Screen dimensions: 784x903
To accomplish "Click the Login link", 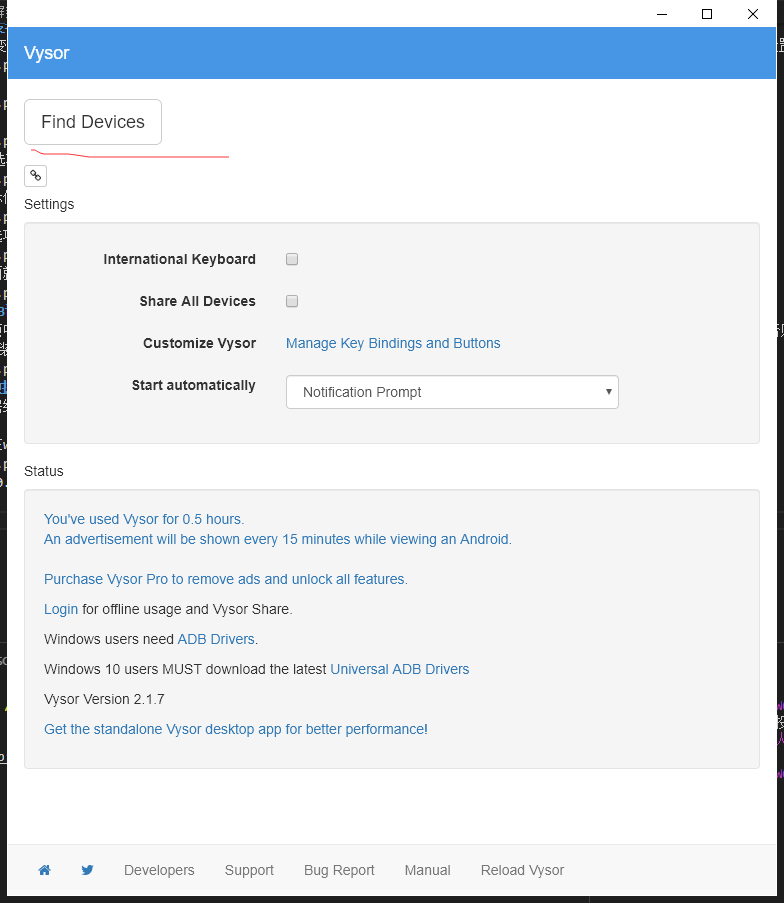I will point(61,609).
